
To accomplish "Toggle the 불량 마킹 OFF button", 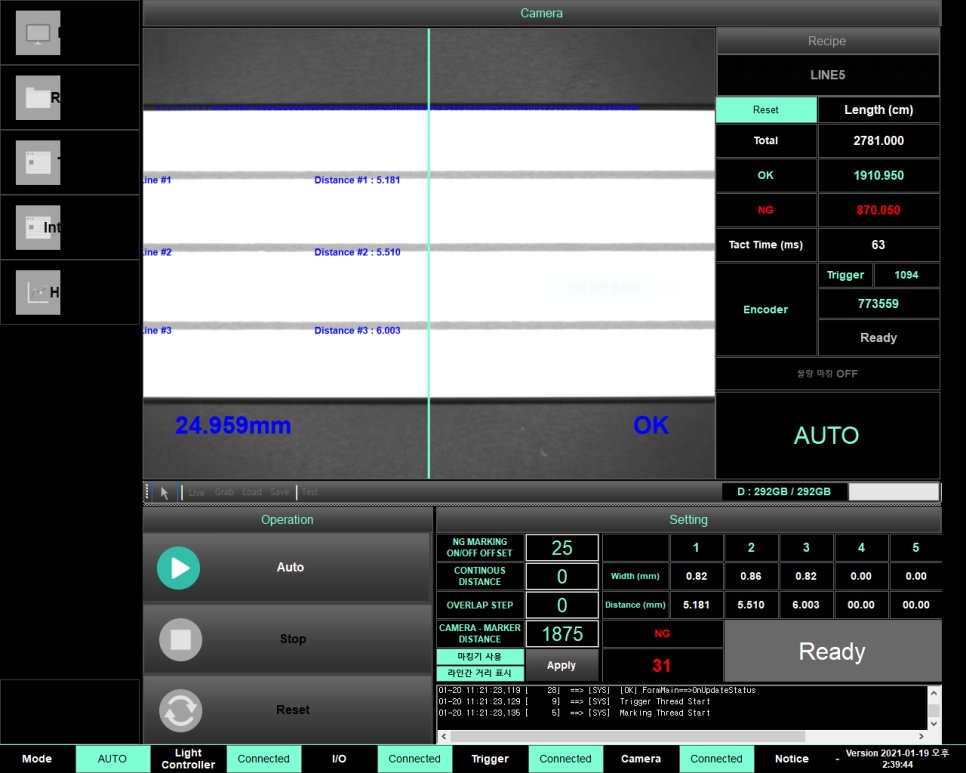I will [x=827, y=374].
